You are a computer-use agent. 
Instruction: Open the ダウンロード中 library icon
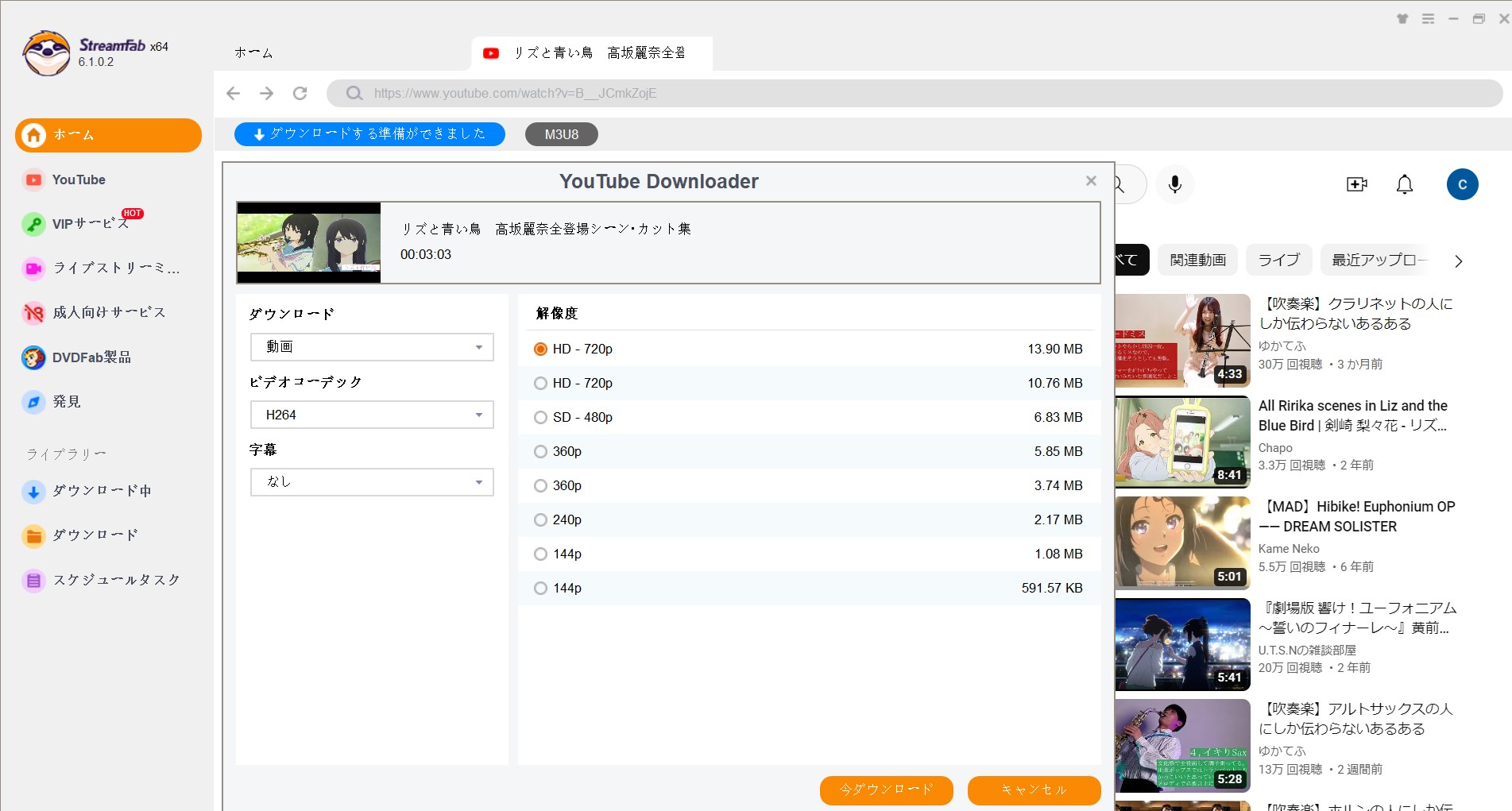pyautogui.click(x=33, y=492)
